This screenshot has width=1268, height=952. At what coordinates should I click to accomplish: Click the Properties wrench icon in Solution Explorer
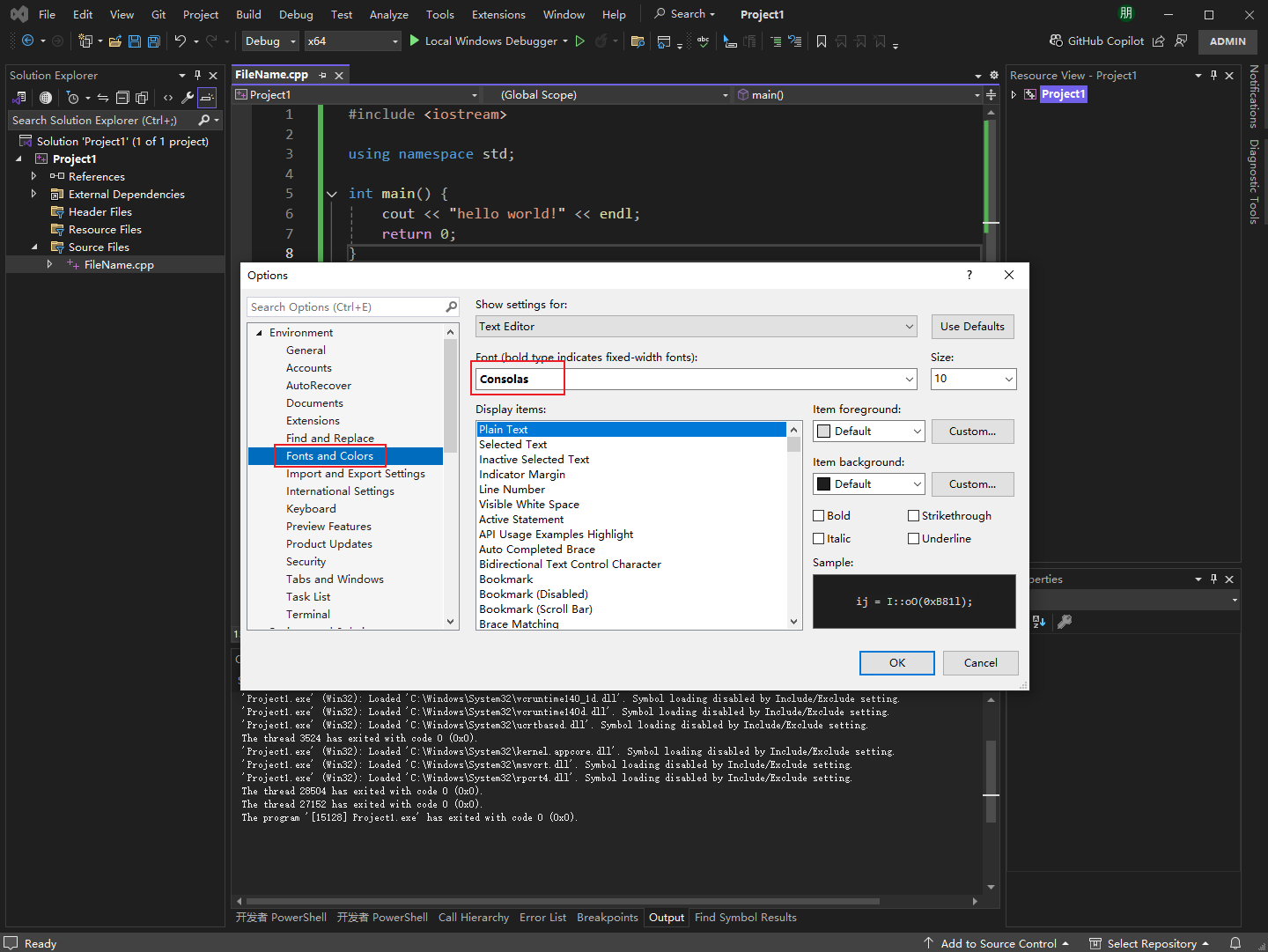pos(185,97)
